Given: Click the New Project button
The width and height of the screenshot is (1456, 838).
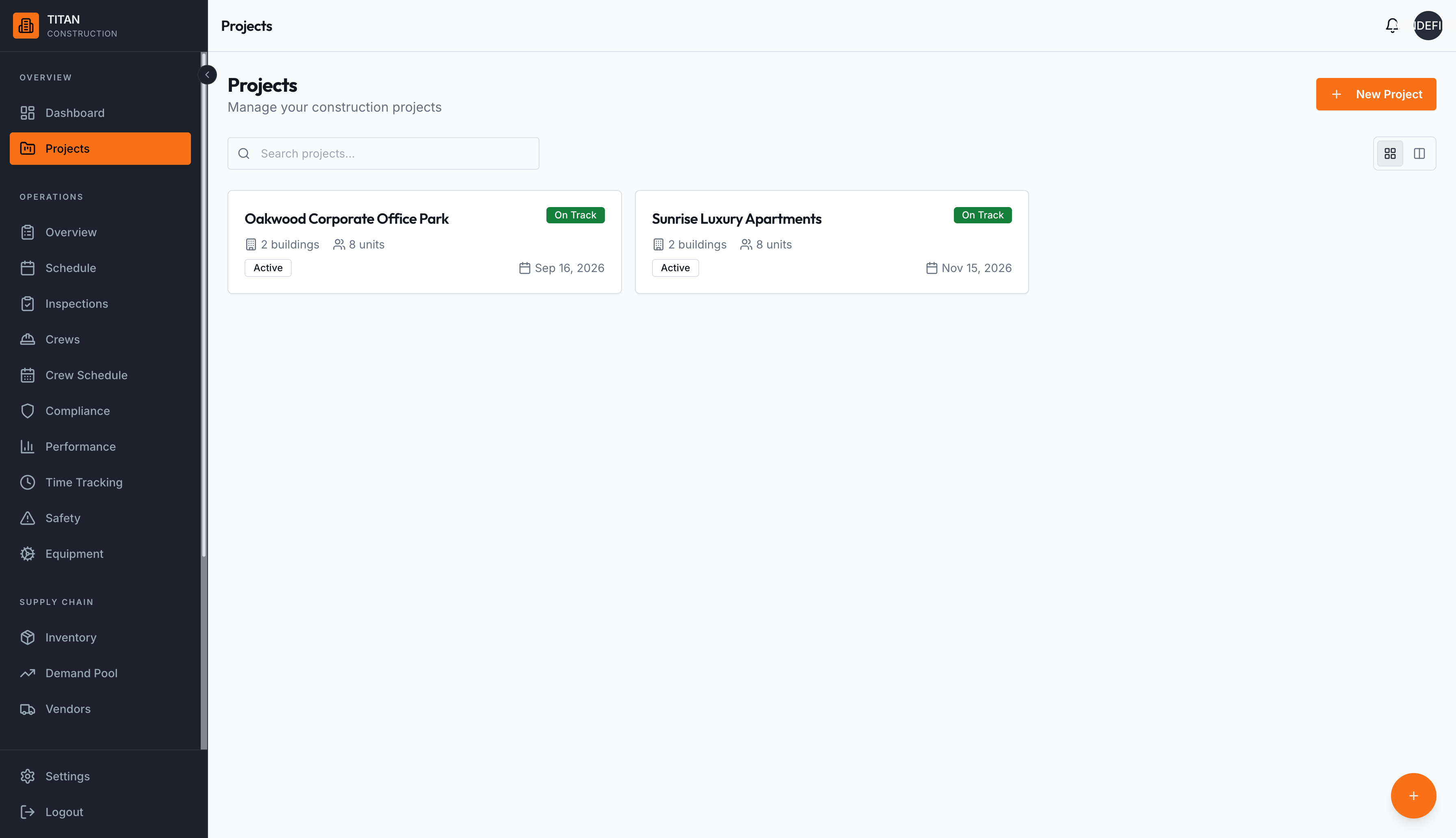Looking at the screenshot, I should pos(1376,94).
